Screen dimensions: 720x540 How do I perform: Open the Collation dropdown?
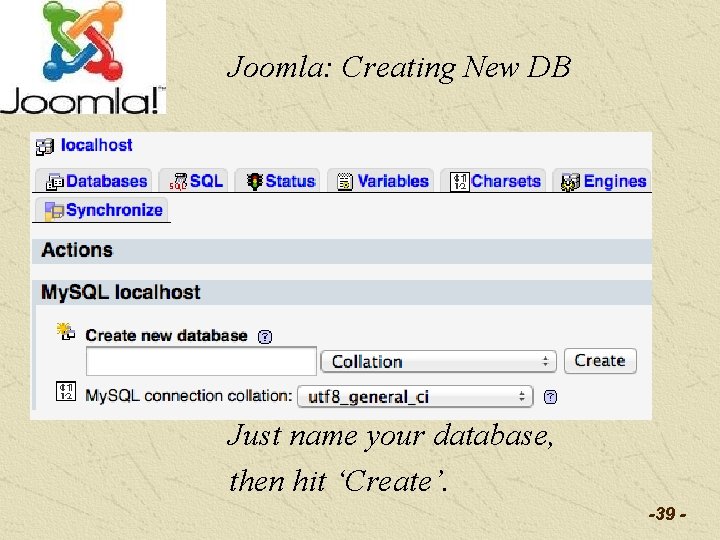tap(439, 361)
